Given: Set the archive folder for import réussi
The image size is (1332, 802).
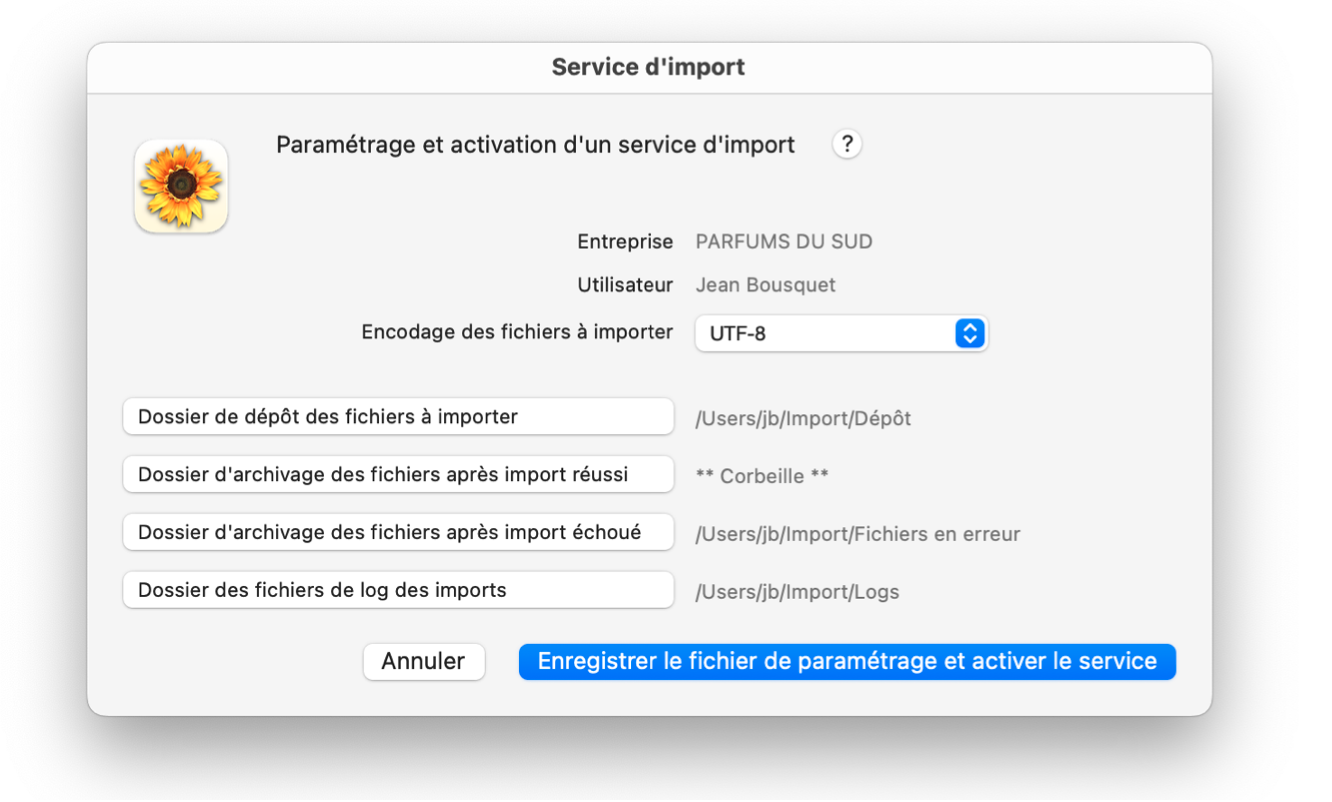Looking at the screenshot, I should [398, 474].
